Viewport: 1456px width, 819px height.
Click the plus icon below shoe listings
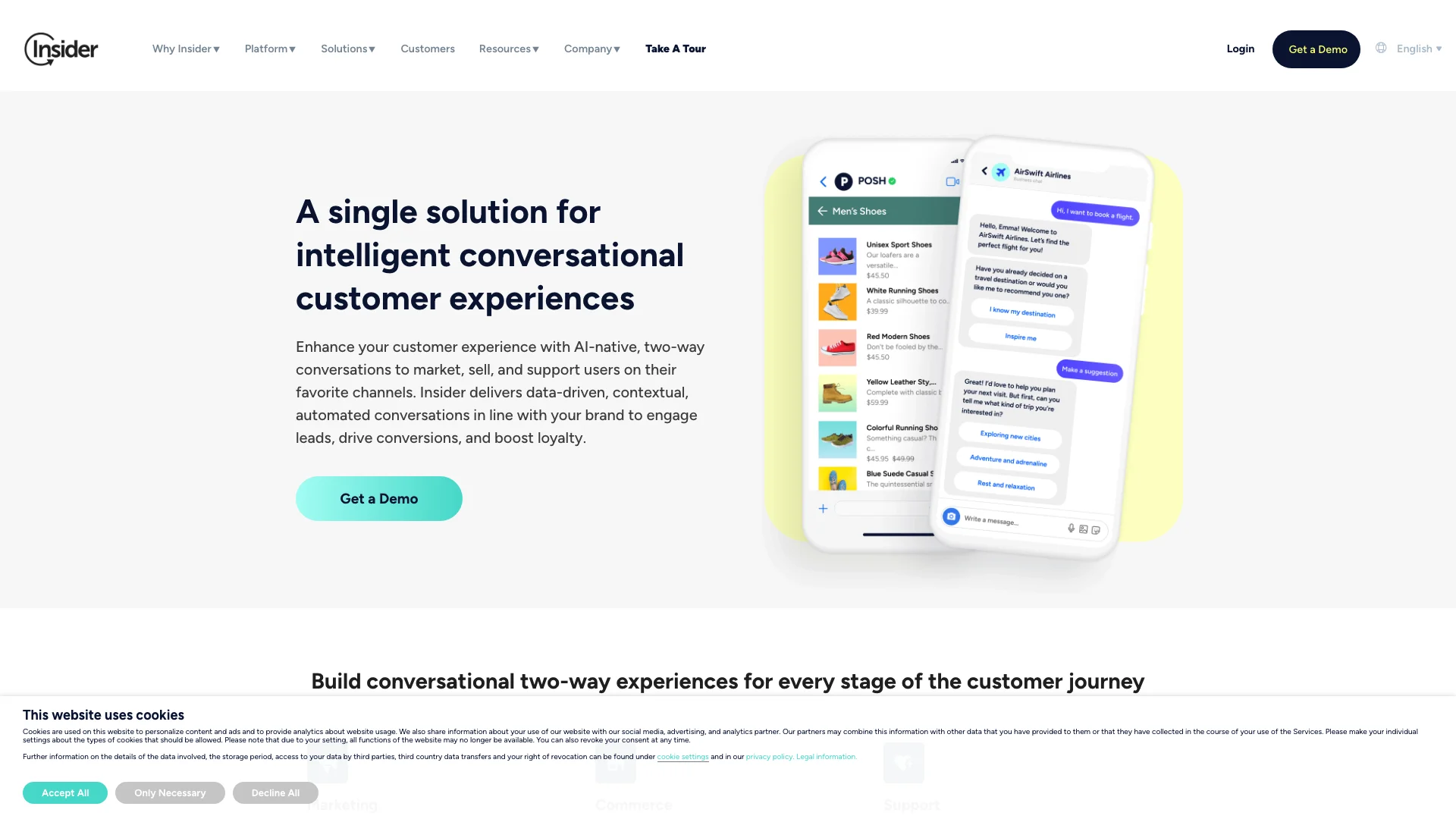(x=823, y=509)
